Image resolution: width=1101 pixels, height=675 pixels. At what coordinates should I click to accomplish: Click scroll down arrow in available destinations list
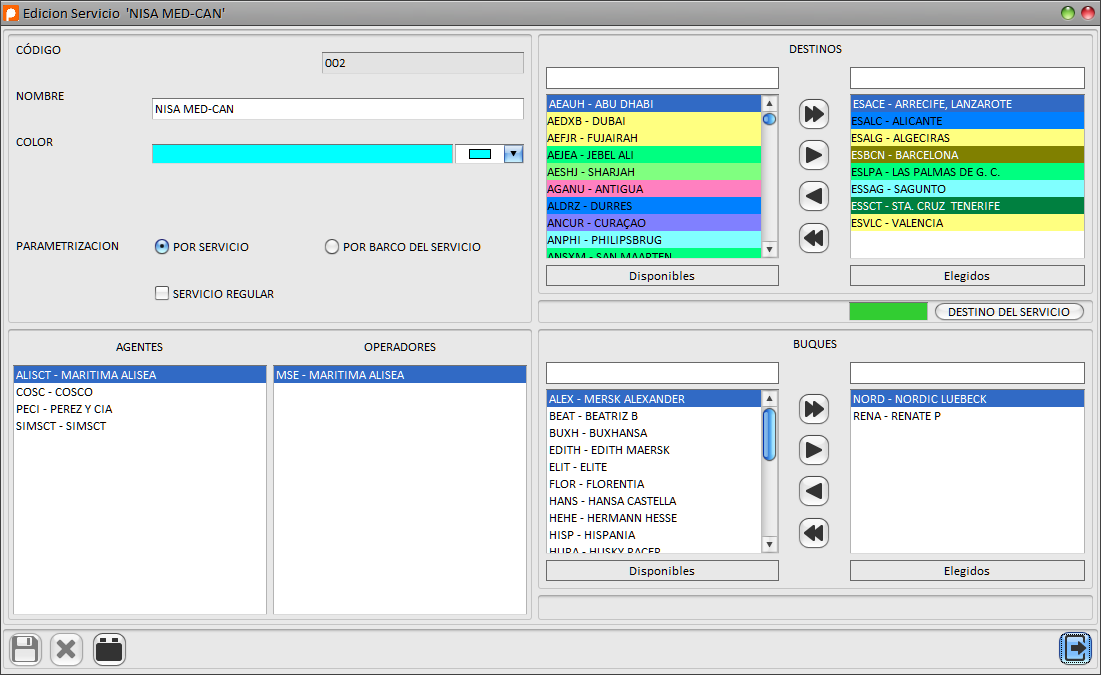770,249
